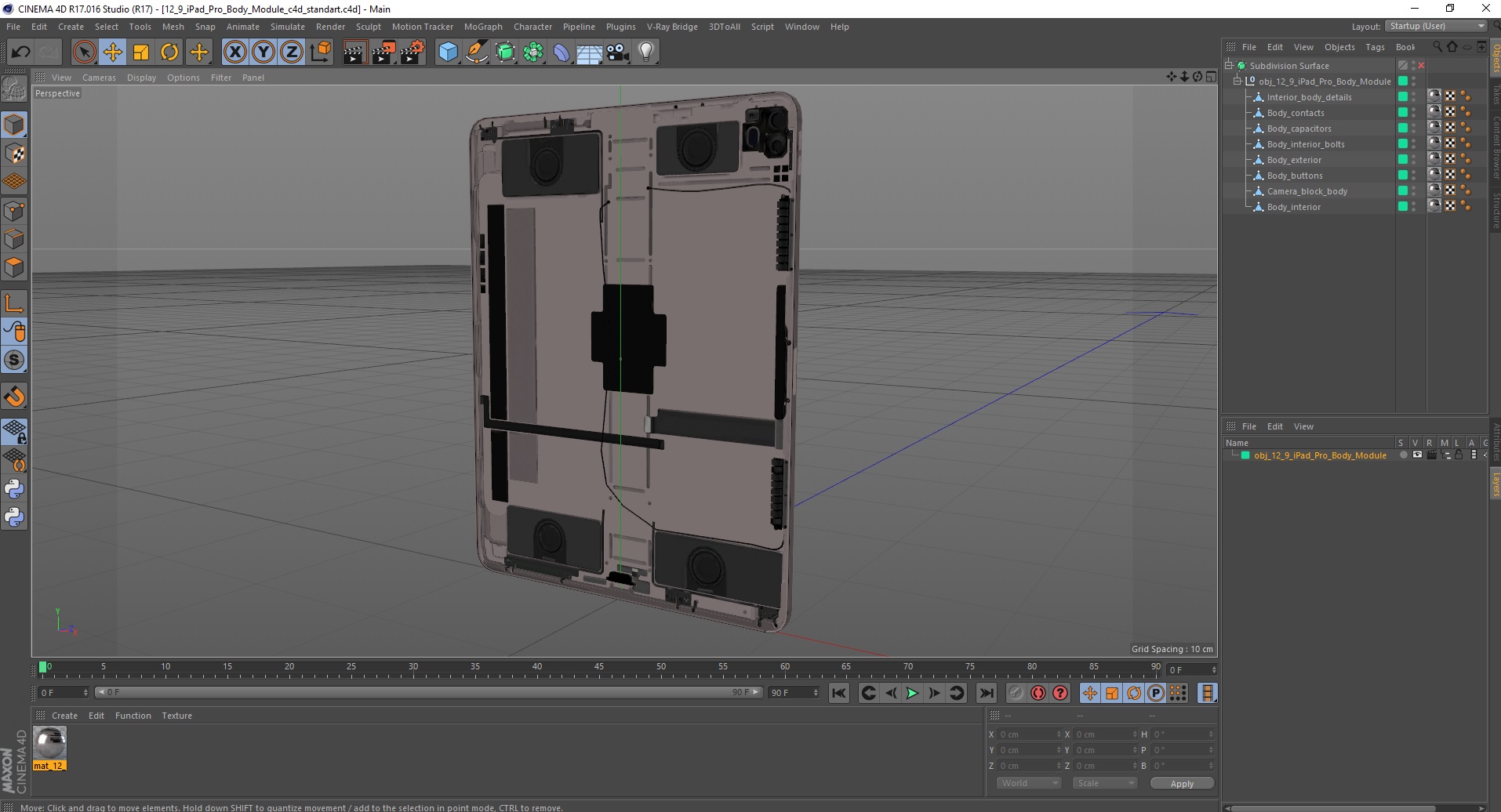Screen dimensions: 1501x812
Task: Toggle Subdivision Surface enable check
Action: coord(1421,66)
